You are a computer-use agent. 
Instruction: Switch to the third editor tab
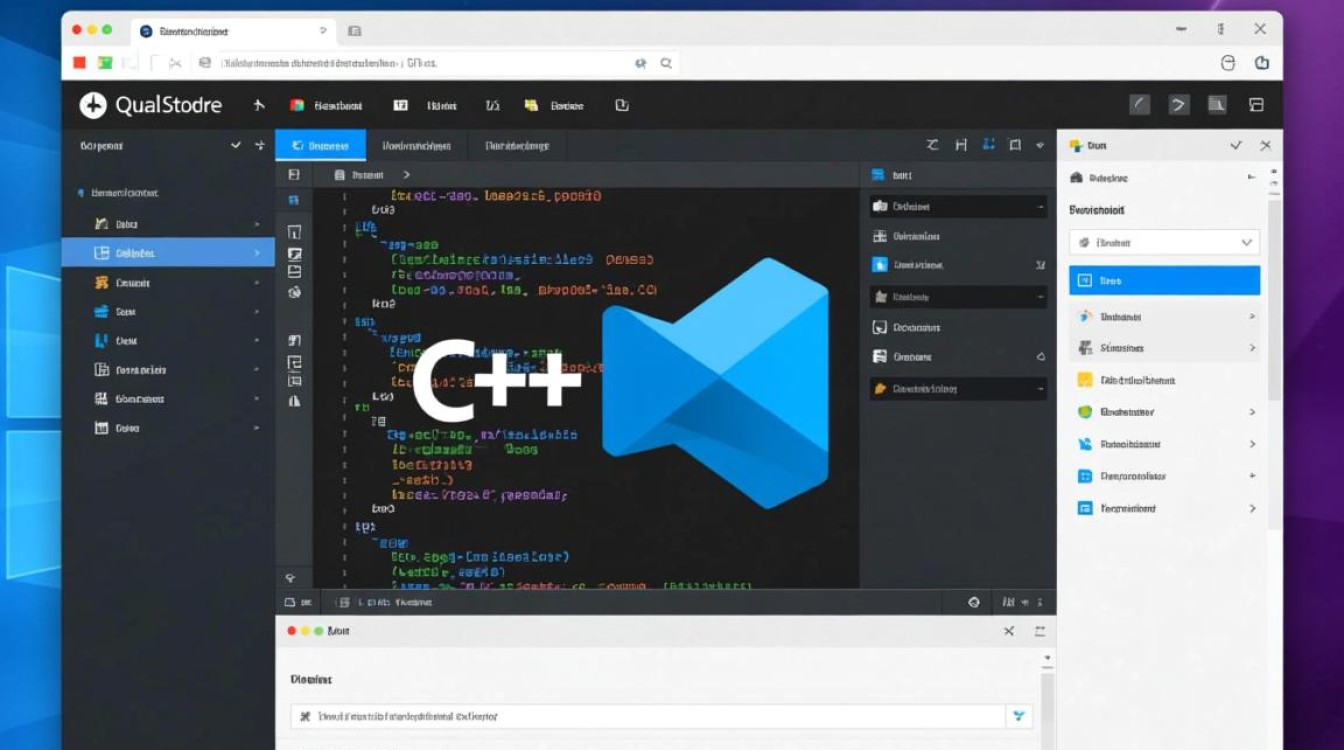tap(517, 146)
